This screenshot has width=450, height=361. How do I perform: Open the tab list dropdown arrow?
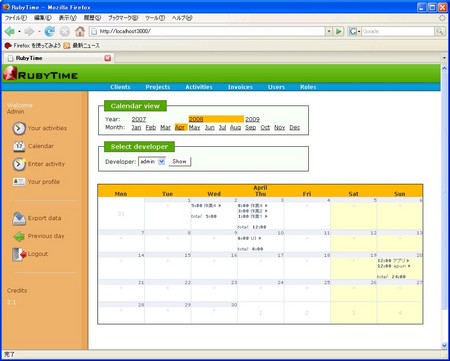[444, 58]
